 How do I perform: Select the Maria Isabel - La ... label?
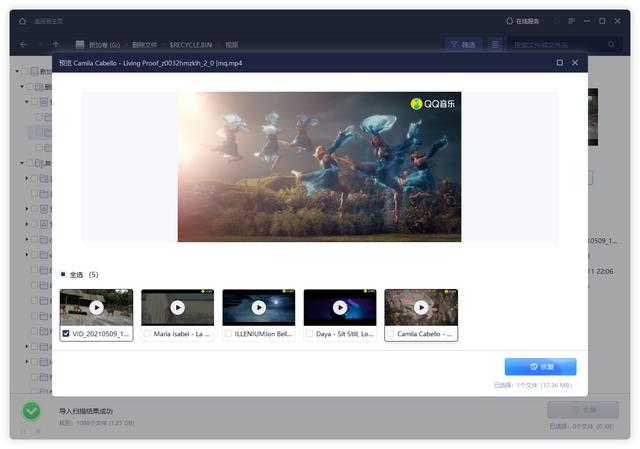(182, 333)
